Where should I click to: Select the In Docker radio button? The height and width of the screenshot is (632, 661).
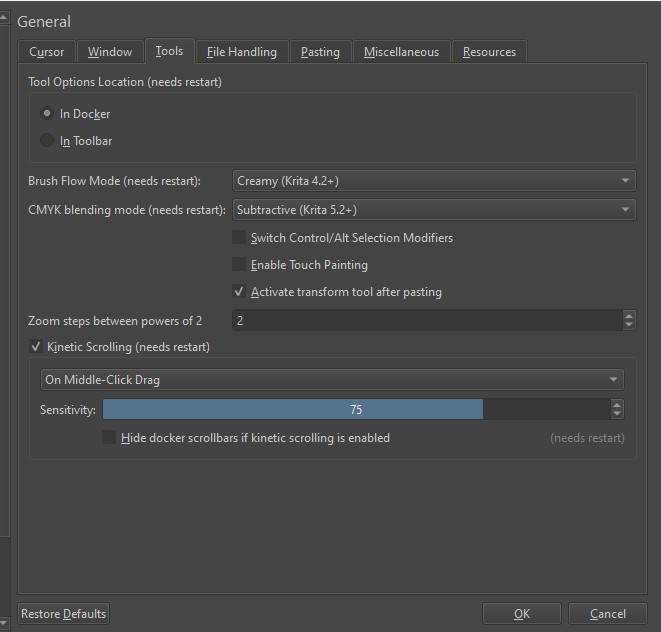(x=47, y=114)
